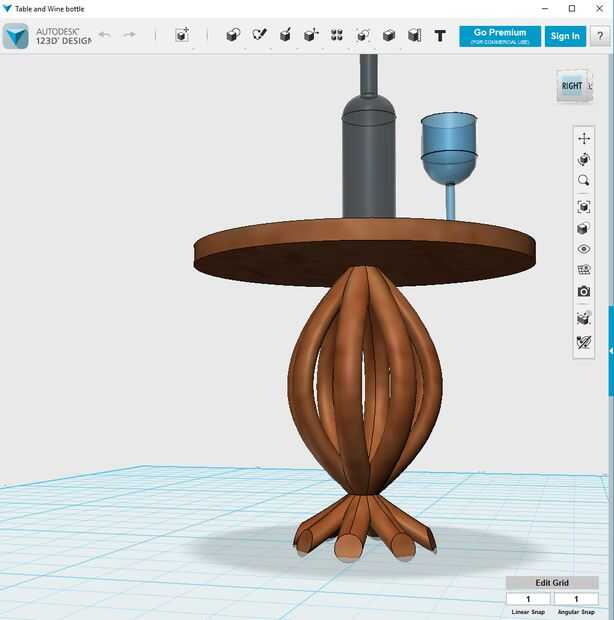Toggle the show/hide eye icon
The height and width of the screenshot is (620, 614).
[x=584, y=249]
